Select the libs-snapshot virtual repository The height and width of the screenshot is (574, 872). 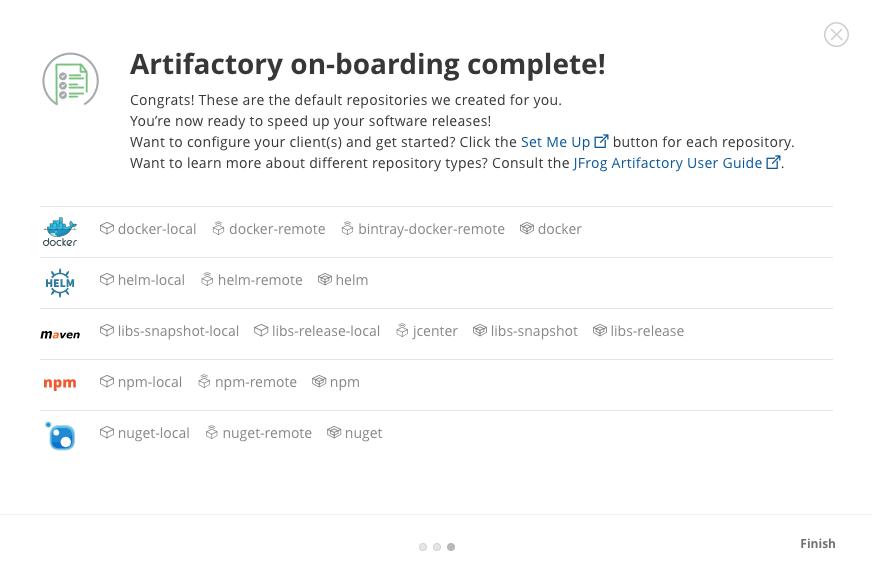tap(534, 331)
